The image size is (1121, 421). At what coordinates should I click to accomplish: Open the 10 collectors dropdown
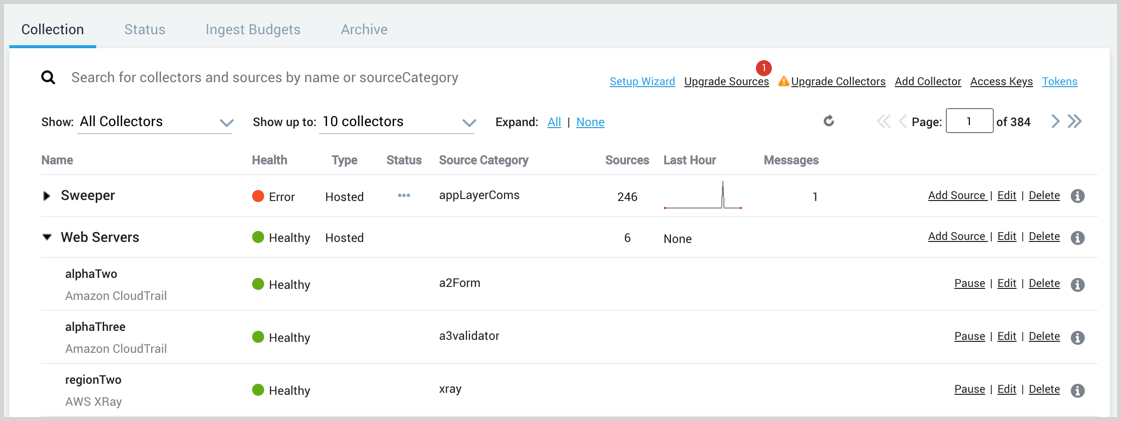[x=398, y=122]
